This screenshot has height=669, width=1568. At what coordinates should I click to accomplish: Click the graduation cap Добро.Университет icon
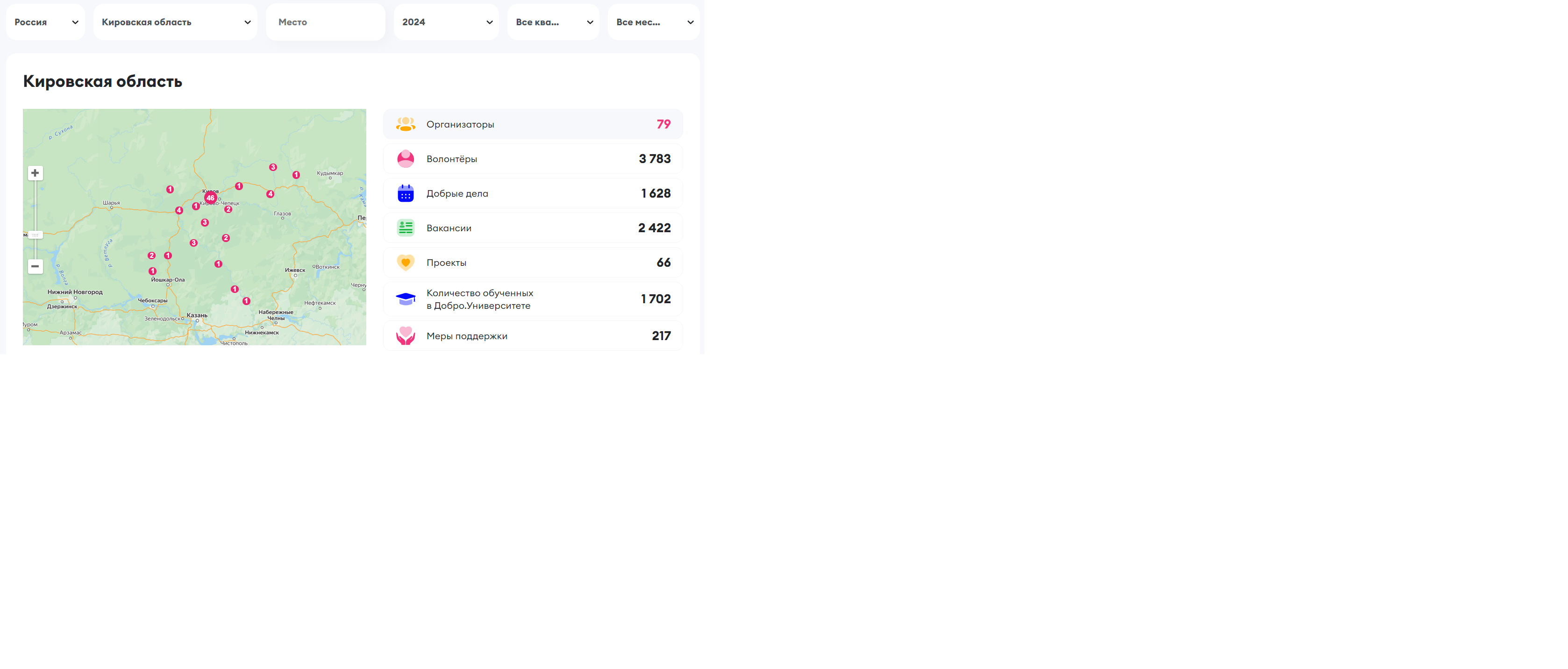click(406, 299)
